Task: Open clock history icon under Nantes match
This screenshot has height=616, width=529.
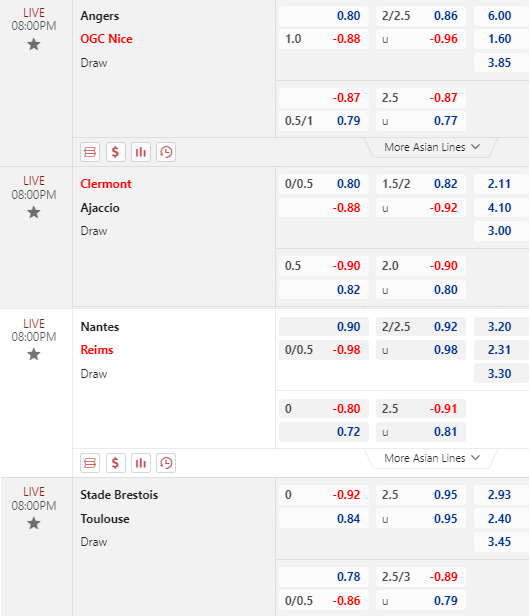Action: coord(166,463)
